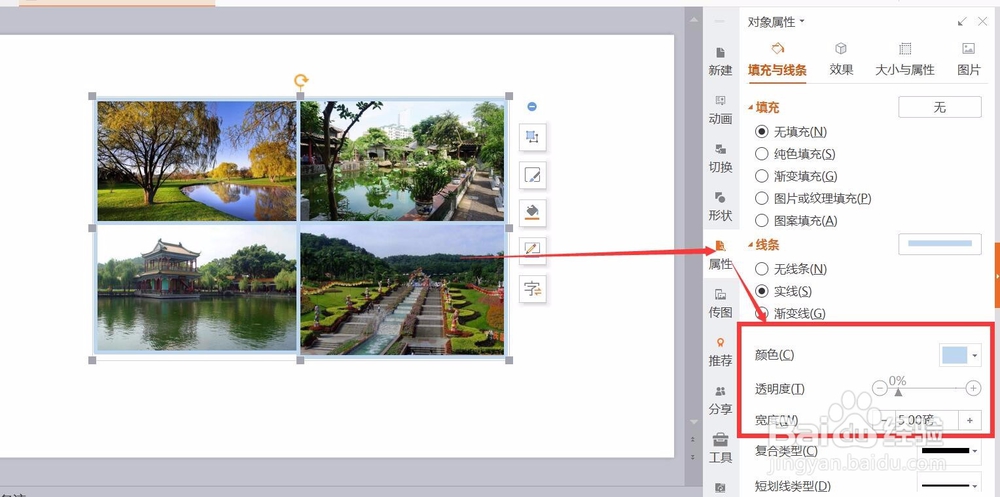
Task: Open the 切换 transition sidebar panel
Action: tap(720, 158)
